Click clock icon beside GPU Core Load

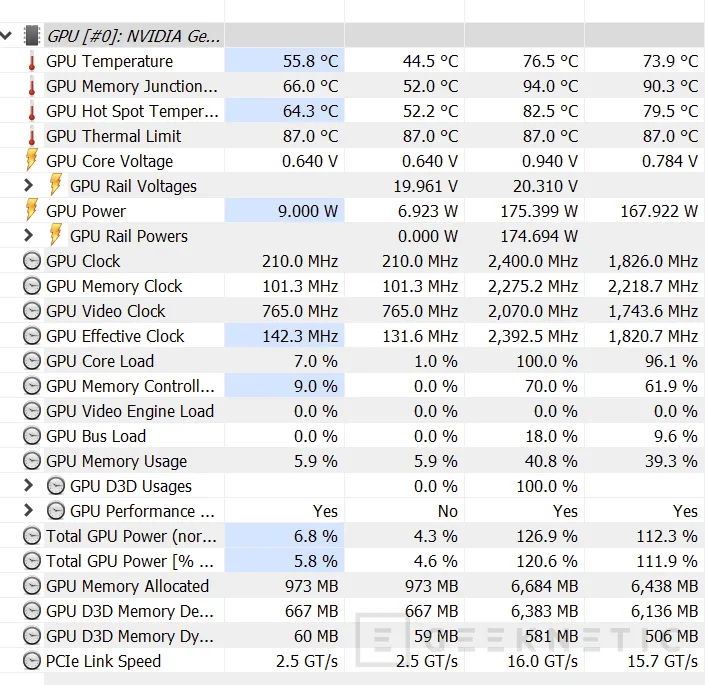32,361
